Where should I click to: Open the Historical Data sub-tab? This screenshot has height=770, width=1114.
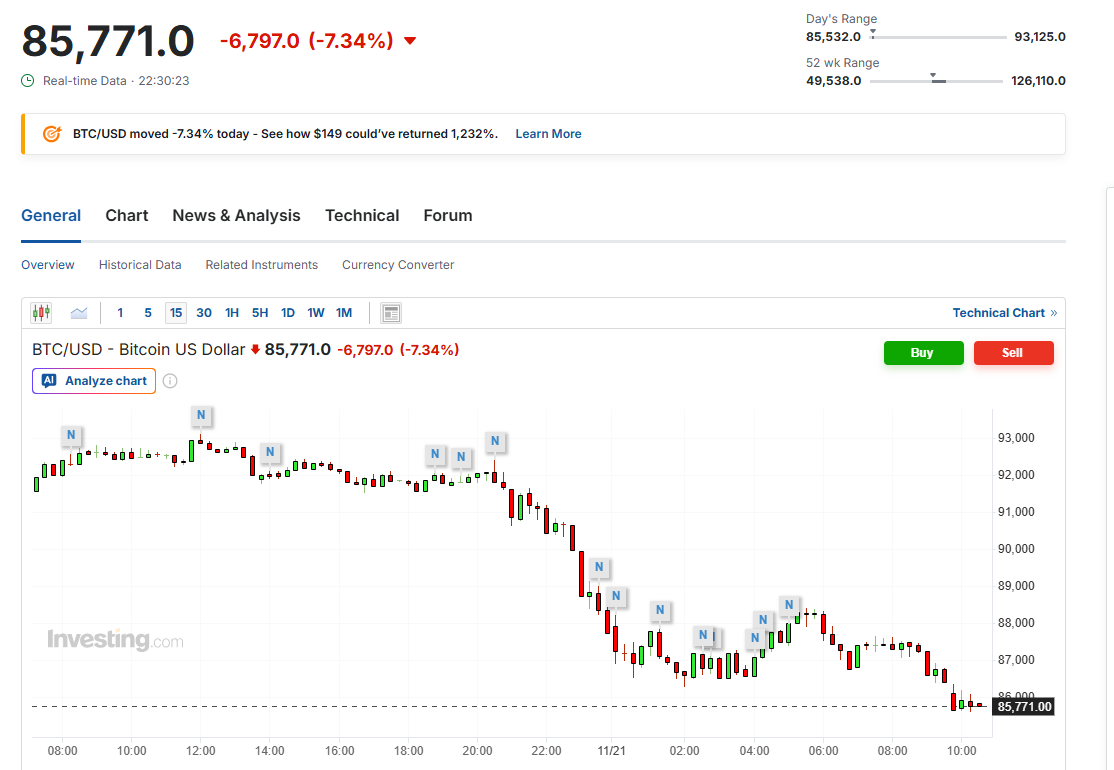(140, 265)
